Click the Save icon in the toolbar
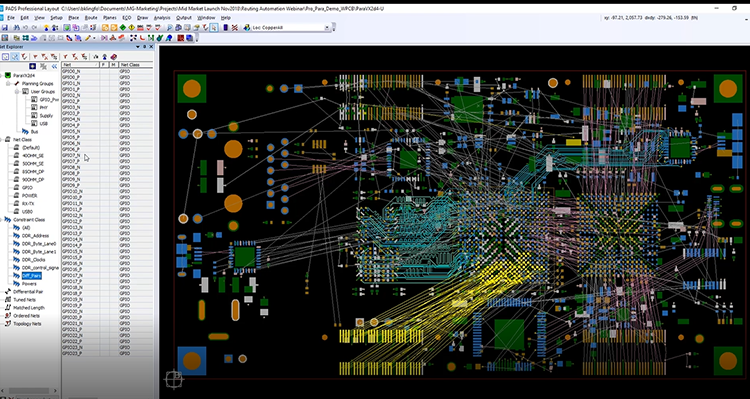750x399 pixels. [5, 28]
